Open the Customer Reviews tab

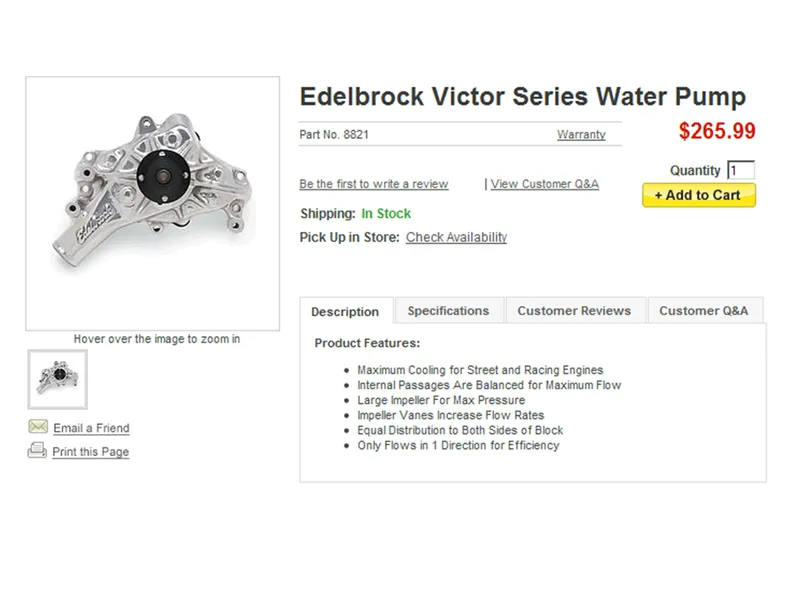click(574, 310)
